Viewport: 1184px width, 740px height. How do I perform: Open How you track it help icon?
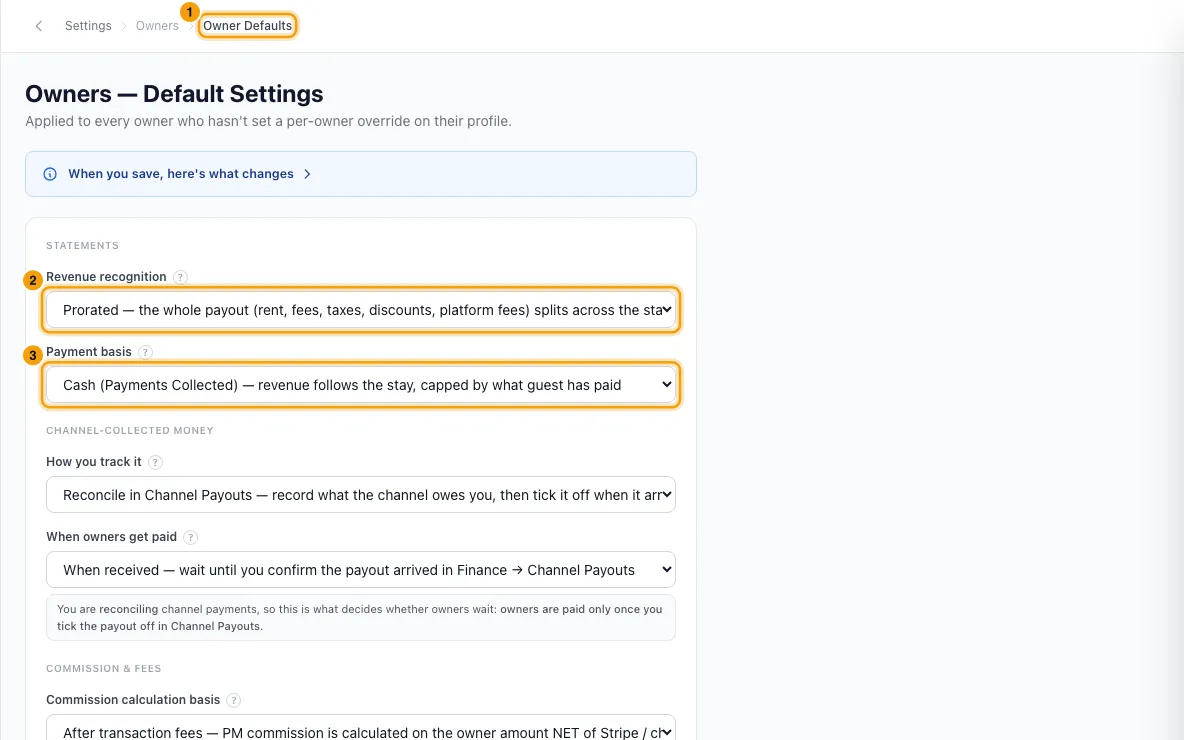(x=155, y=462)
